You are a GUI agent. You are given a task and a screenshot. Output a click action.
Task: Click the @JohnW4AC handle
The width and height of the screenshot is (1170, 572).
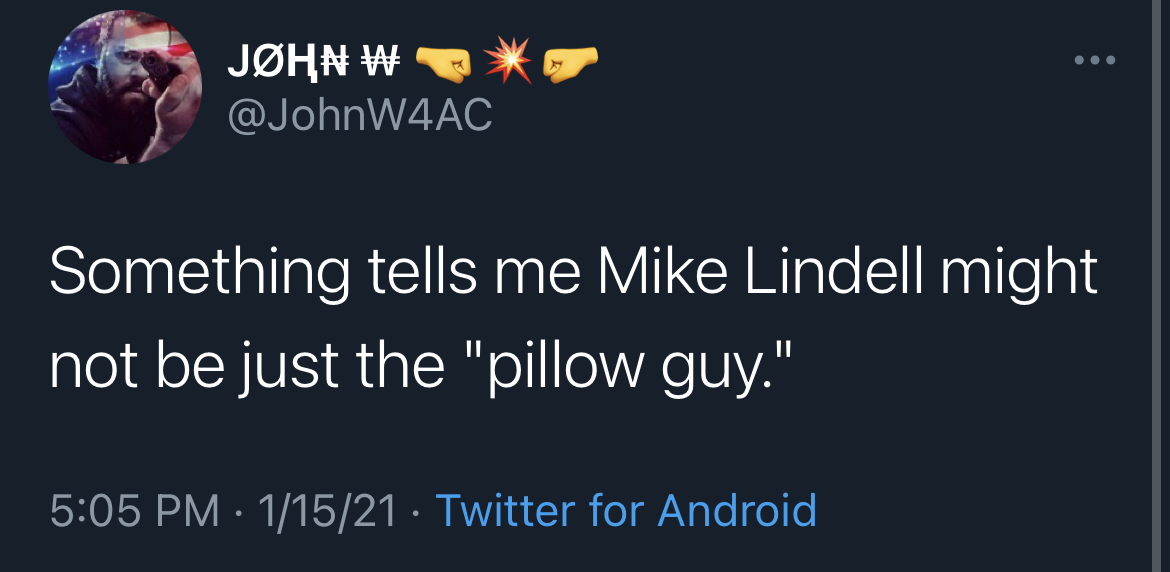359,115
